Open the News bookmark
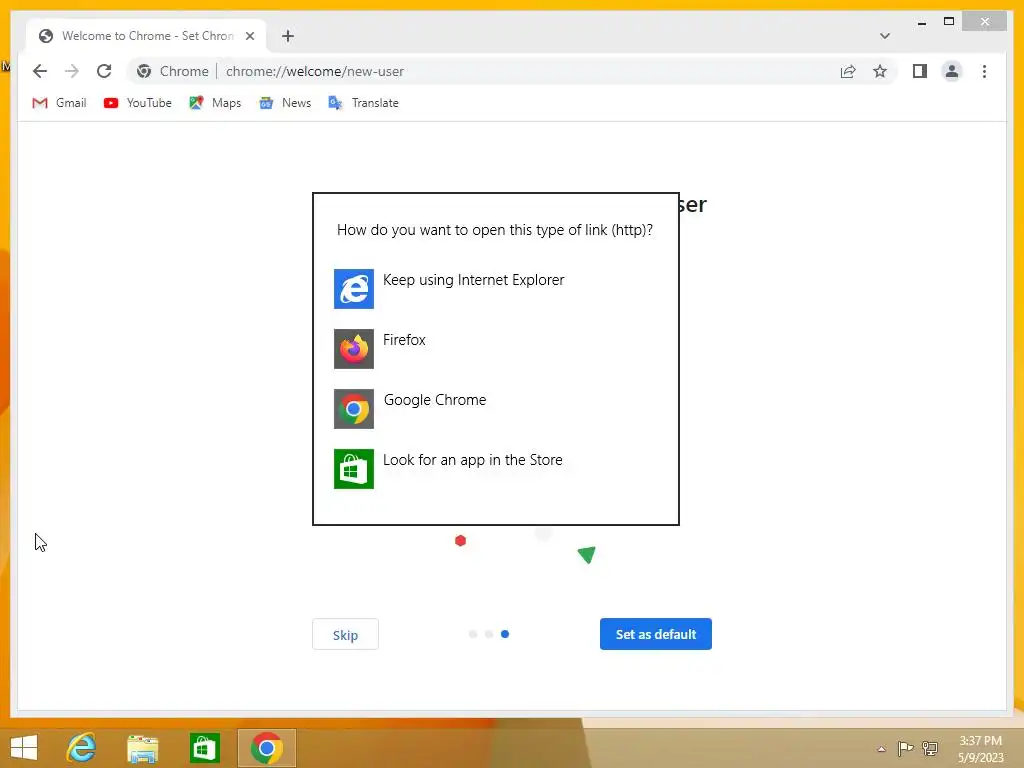Viewport: 1024px width, 768px height. tap(285, 103)
